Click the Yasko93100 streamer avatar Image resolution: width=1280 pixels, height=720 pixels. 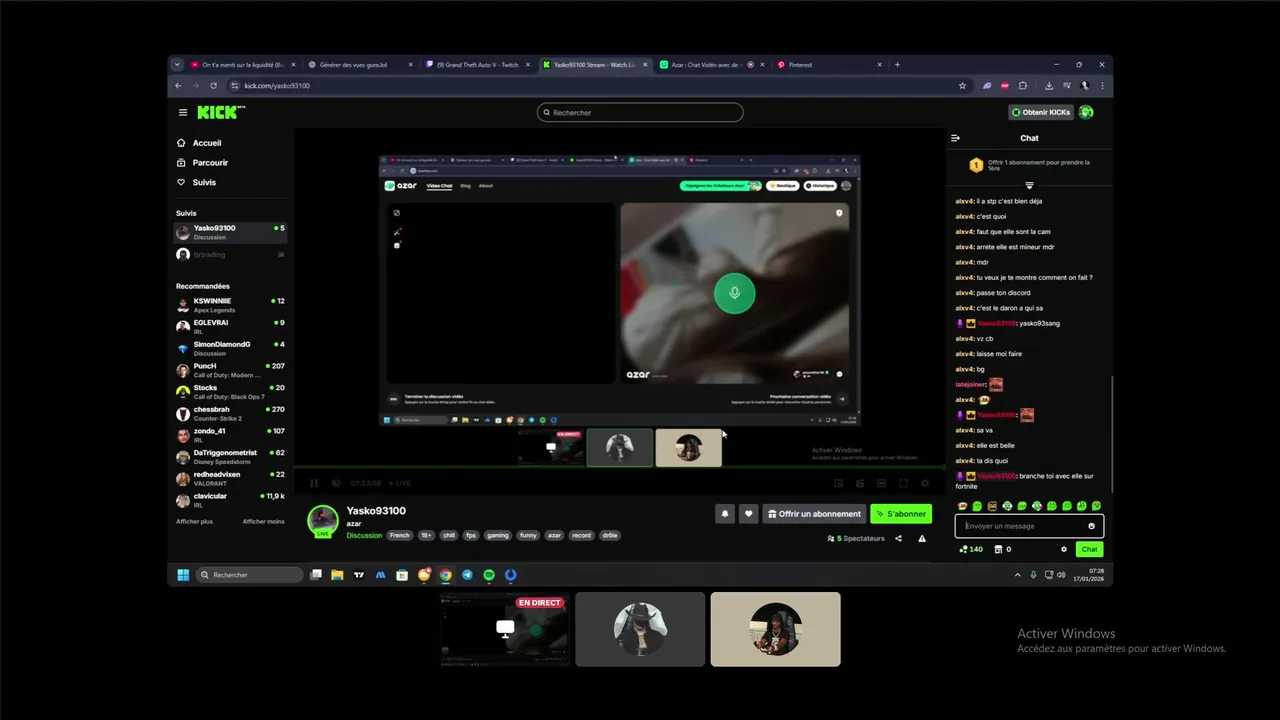(322, 521)
